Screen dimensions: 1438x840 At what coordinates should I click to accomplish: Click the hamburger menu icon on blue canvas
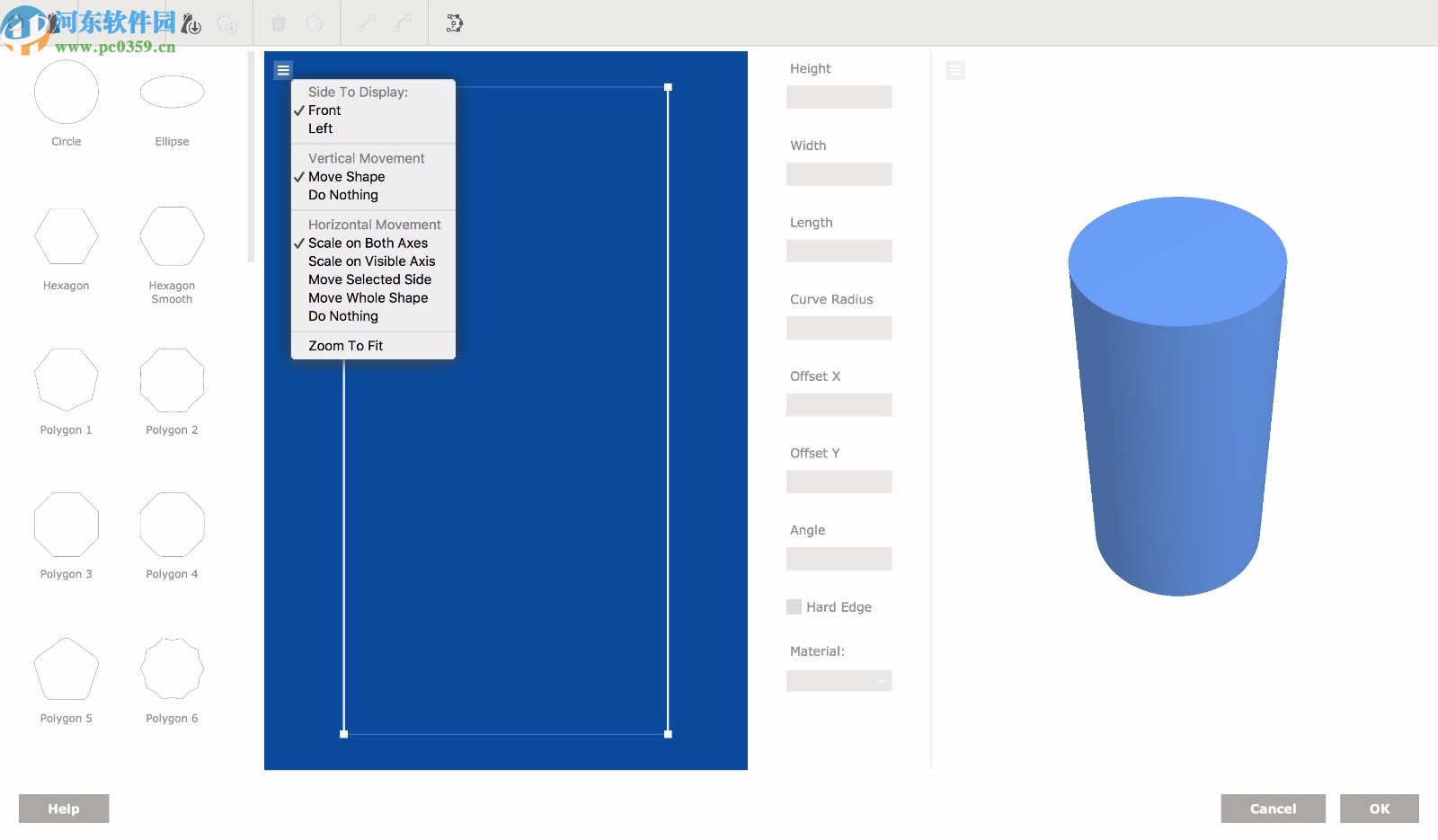point(283,70)
